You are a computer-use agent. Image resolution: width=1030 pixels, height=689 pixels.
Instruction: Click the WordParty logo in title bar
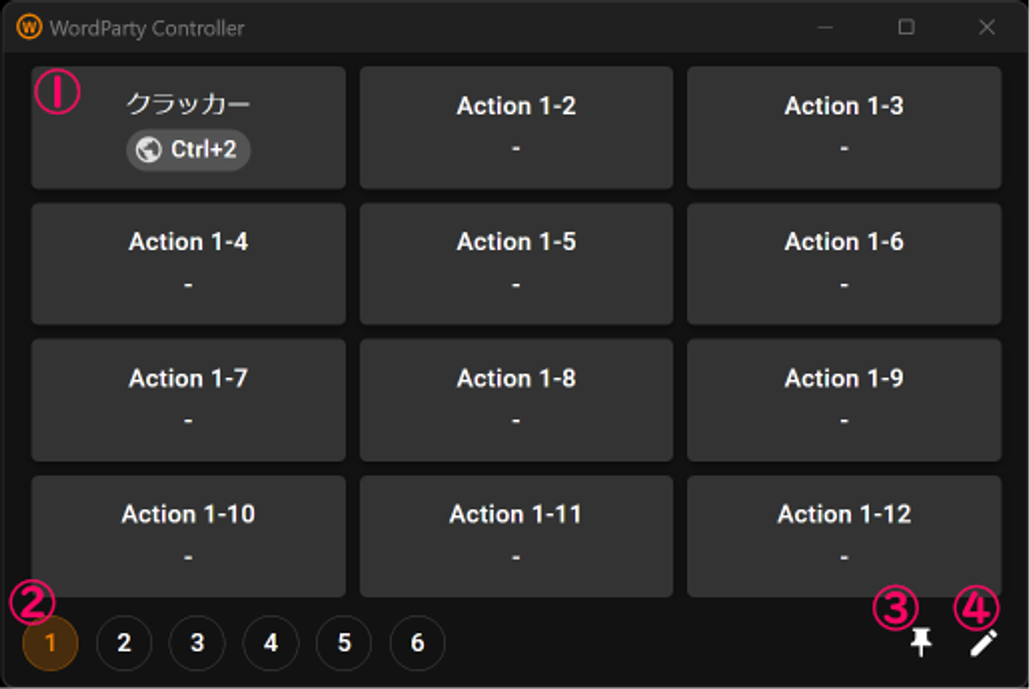(29, 27)
